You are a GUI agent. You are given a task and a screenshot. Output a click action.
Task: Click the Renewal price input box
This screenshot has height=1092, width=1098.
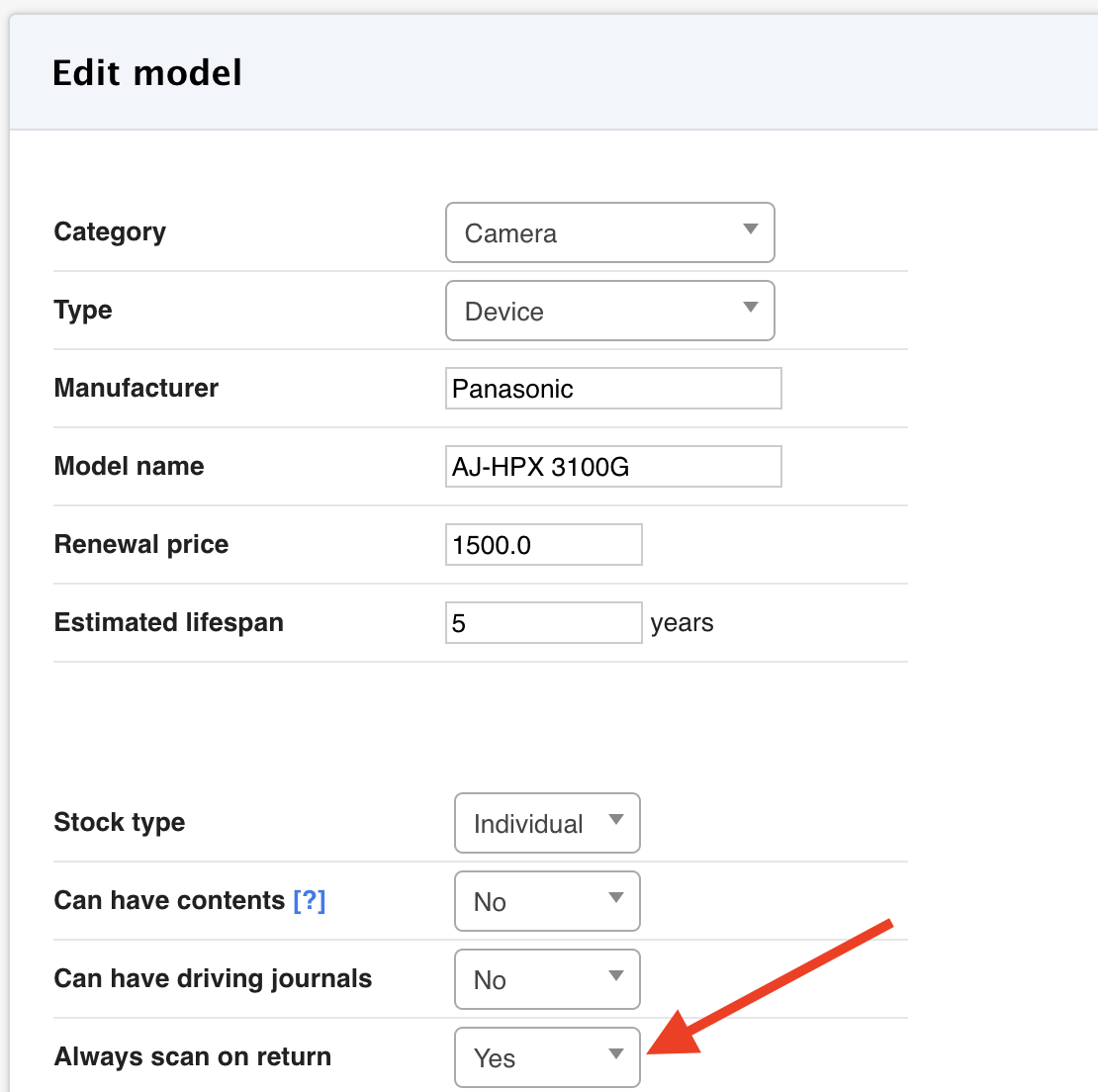pos(543,545)
